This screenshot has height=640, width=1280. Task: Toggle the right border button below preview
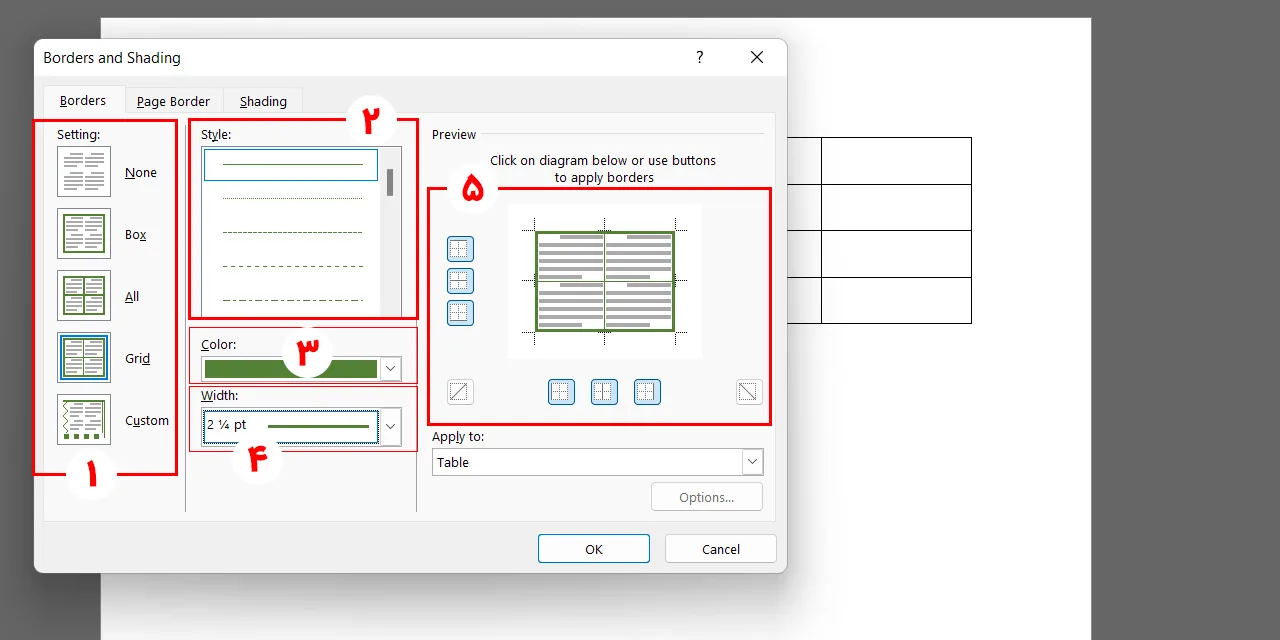point(647,392)
